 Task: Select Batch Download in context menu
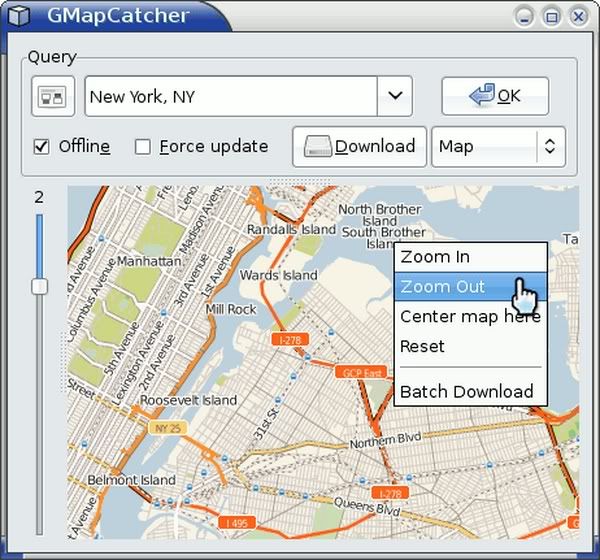tap(471, 392)
